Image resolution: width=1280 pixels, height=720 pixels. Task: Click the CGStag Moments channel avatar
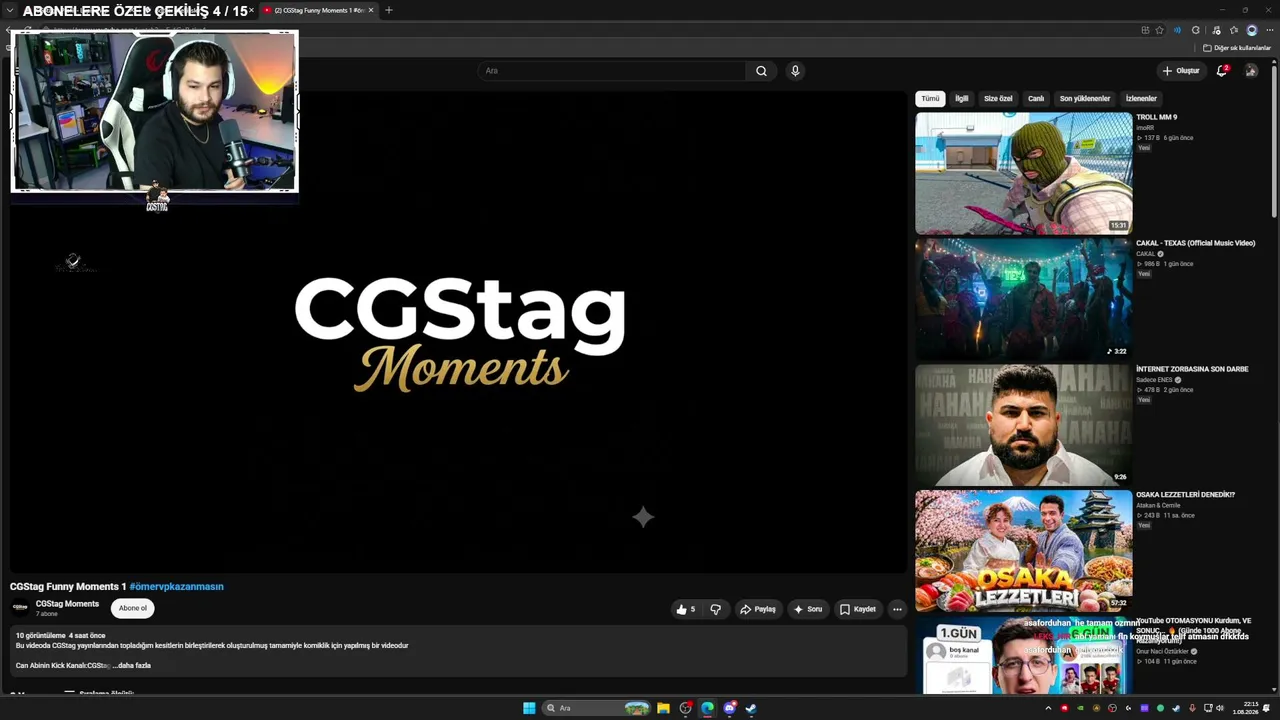[x=20, y=608]
